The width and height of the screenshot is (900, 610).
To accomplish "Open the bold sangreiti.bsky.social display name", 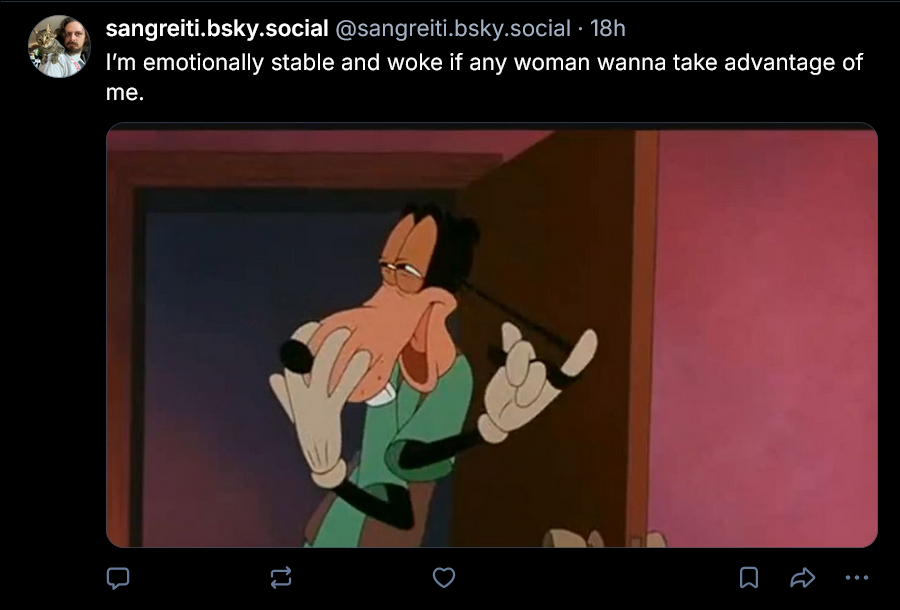I will point(217,29).
